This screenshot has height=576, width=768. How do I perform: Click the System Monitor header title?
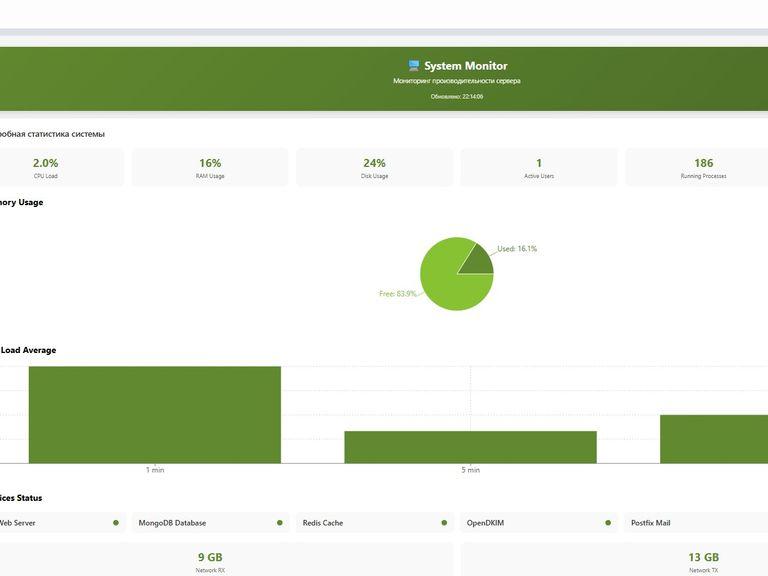[x=466, y=66]
